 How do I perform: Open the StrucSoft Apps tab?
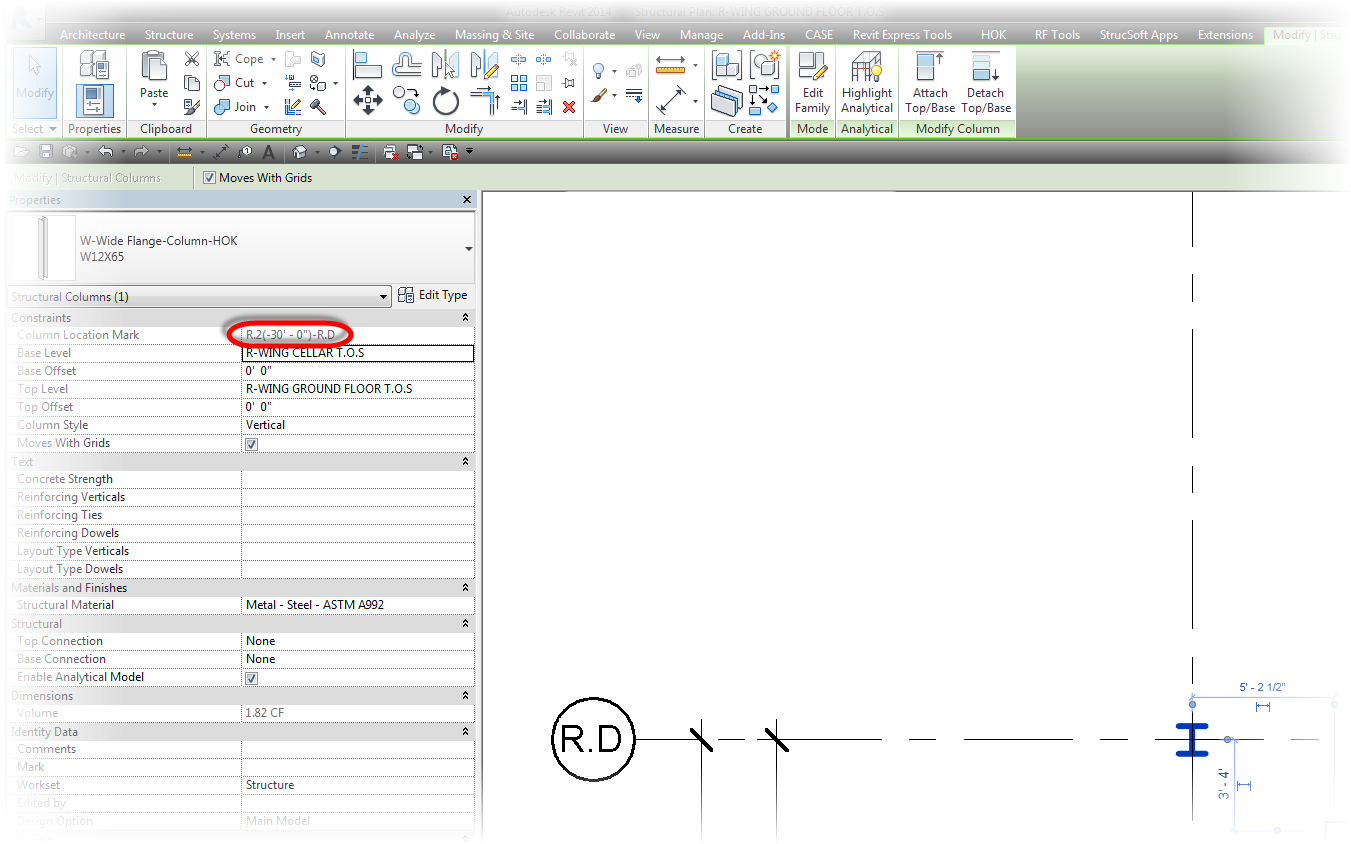(1139, 35)
